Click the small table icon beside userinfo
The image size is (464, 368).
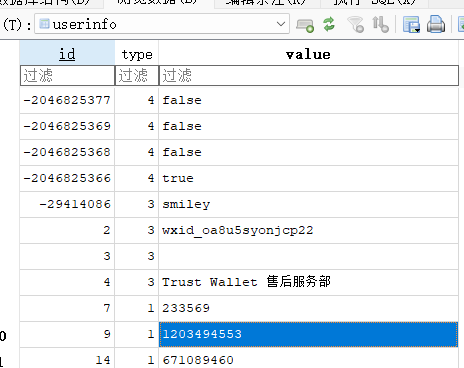click(44, 24)
